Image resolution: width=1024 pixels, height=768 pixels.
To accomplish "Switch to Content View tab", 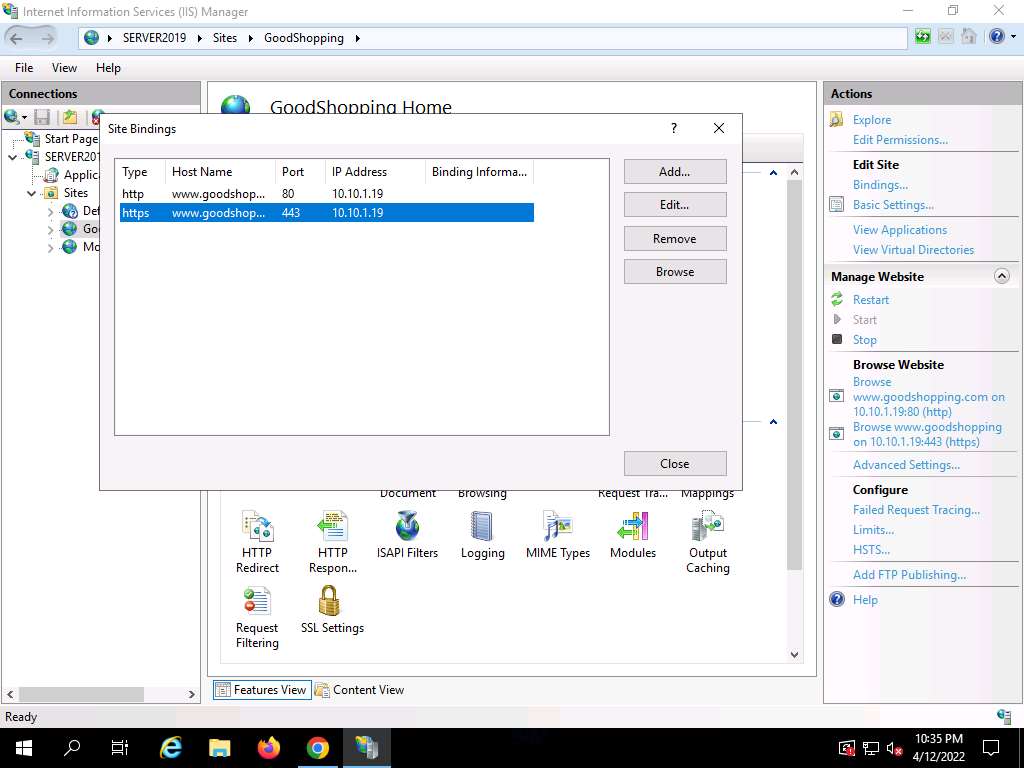I will (x=359, y=690).
